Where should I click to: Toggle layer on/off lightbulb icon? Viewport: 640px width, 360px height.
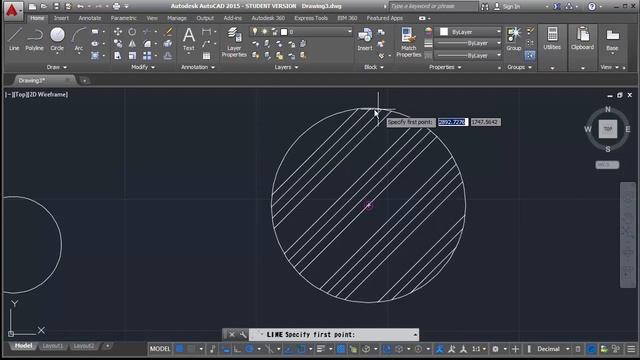pyautogui.click(x=255, y=31)
